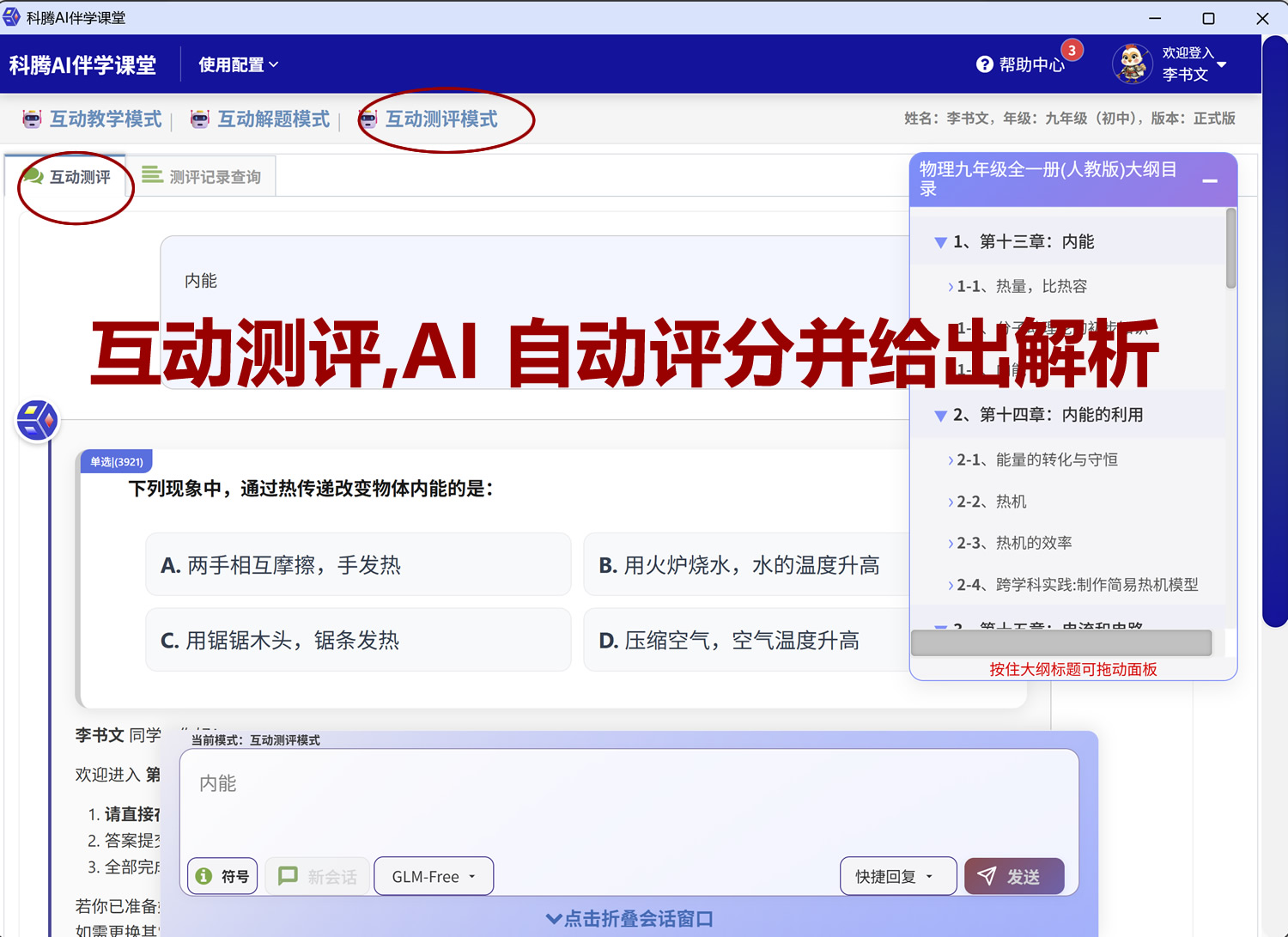Click the robot icon beside 互动测评模式
Viewport: 1288px width, 937px height.
coord(368,119)
